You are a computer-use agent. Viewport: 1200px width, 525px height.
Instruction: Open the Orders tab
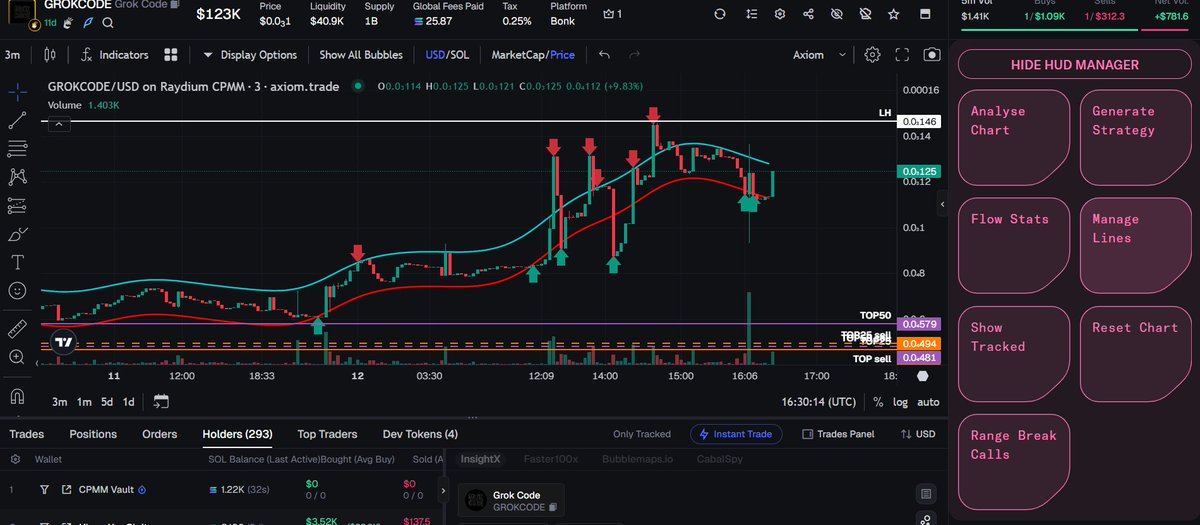point(160,434)
